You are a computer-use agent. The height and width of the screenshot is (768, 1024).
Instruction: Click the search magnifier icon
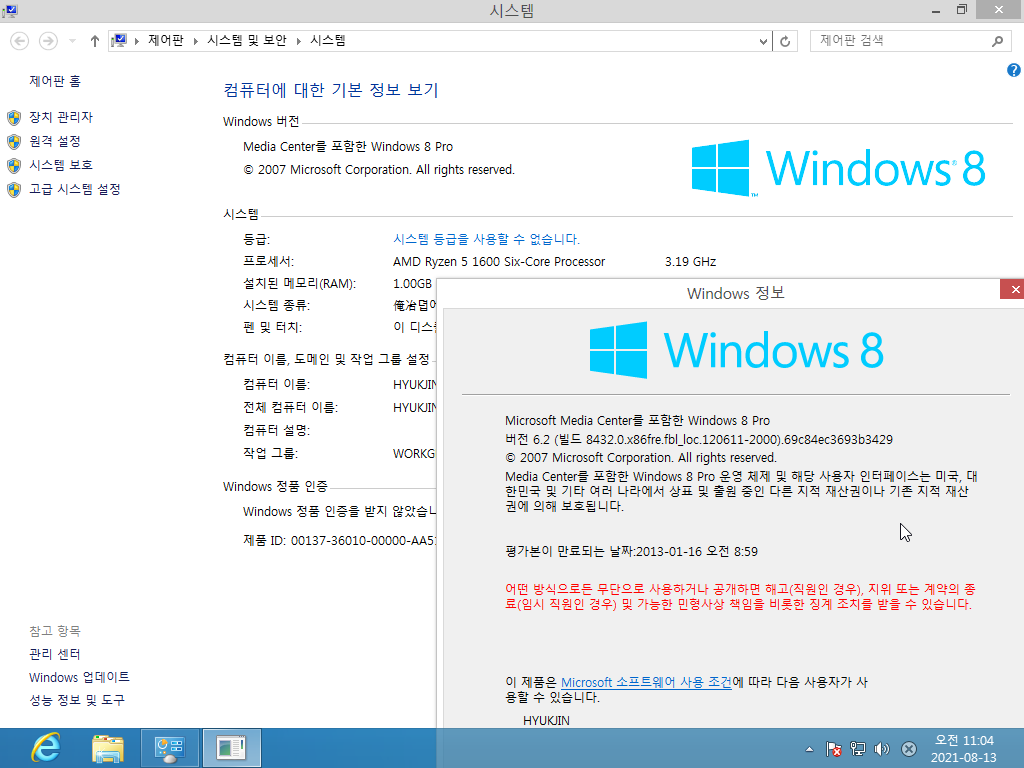pyautogui.click(x=997, y=41)
